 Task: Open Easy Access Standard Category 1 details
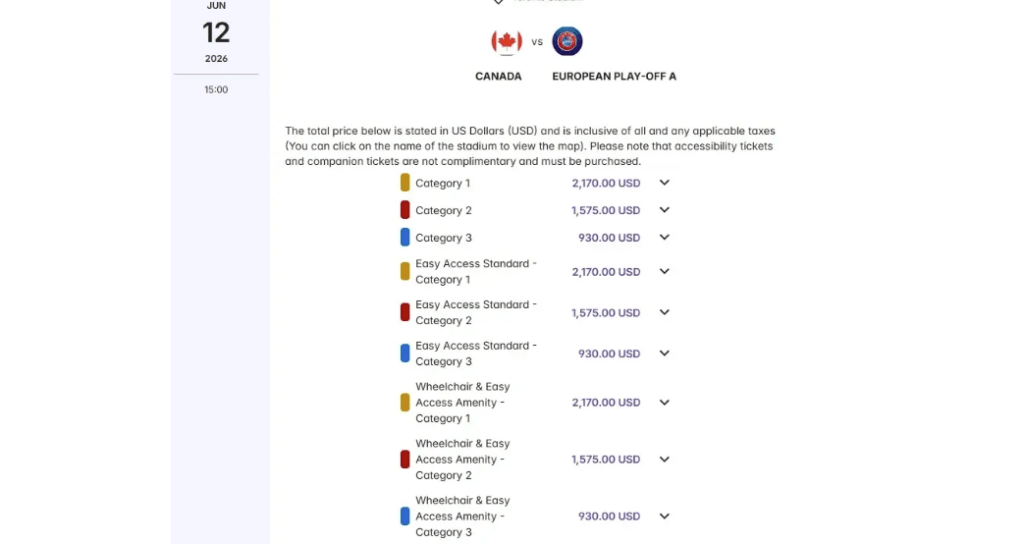664,272
